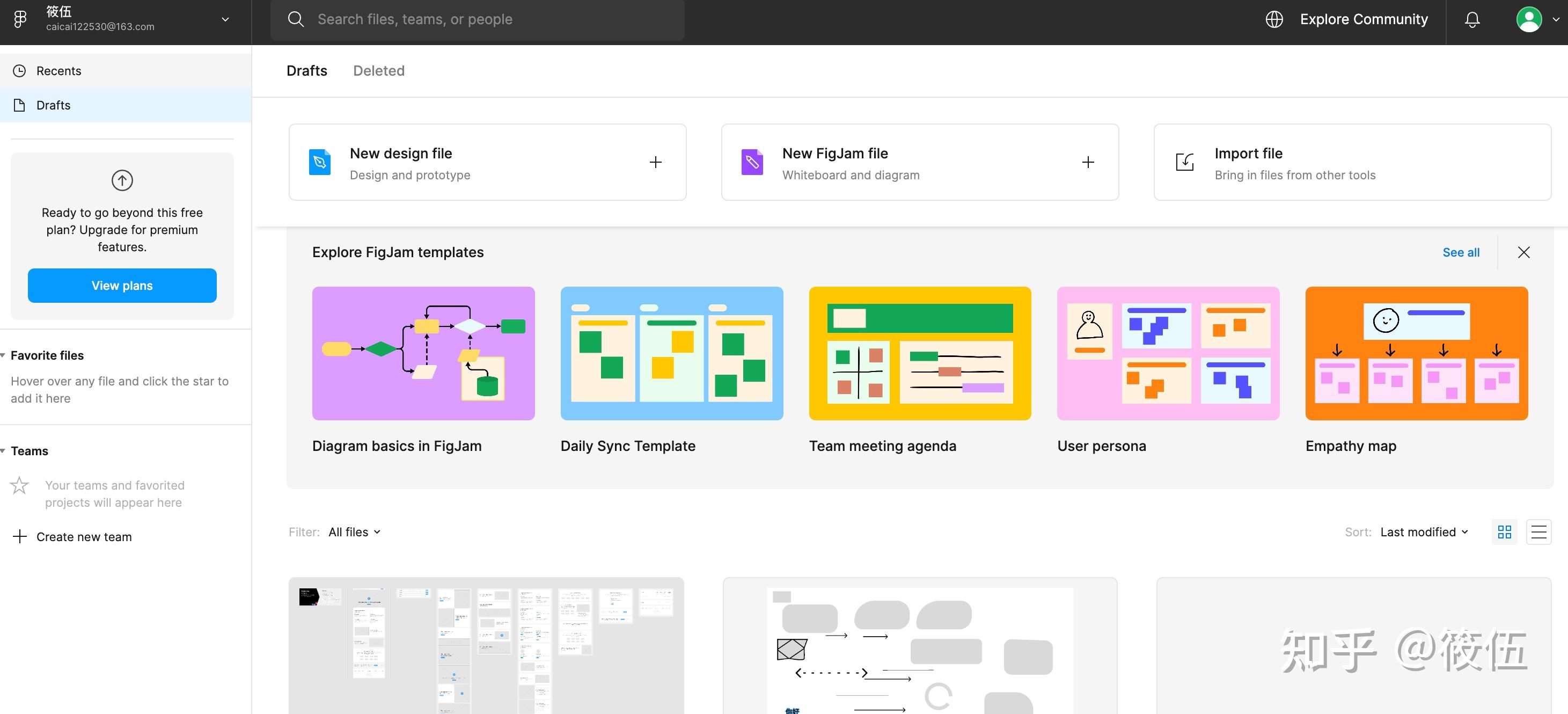Collapse the Favorite files section

coord(4,355)
